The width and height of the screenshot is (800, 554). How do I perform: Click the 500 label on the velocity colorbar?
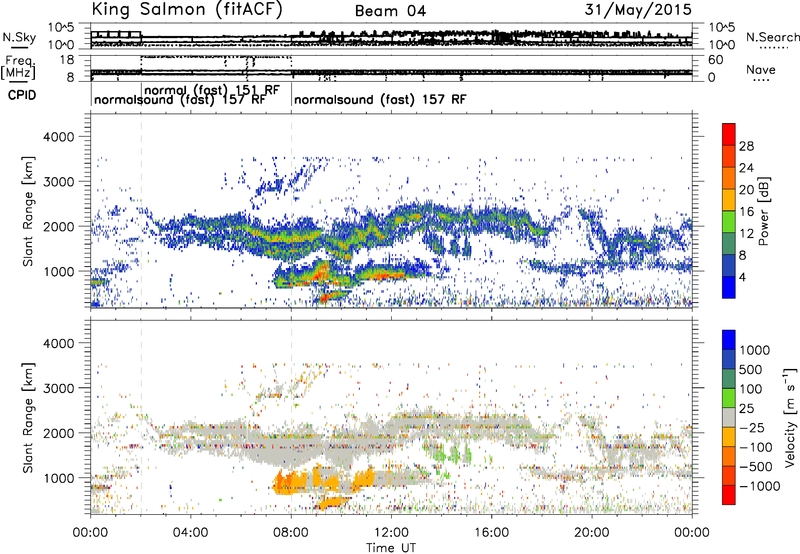tap(751, 370)
